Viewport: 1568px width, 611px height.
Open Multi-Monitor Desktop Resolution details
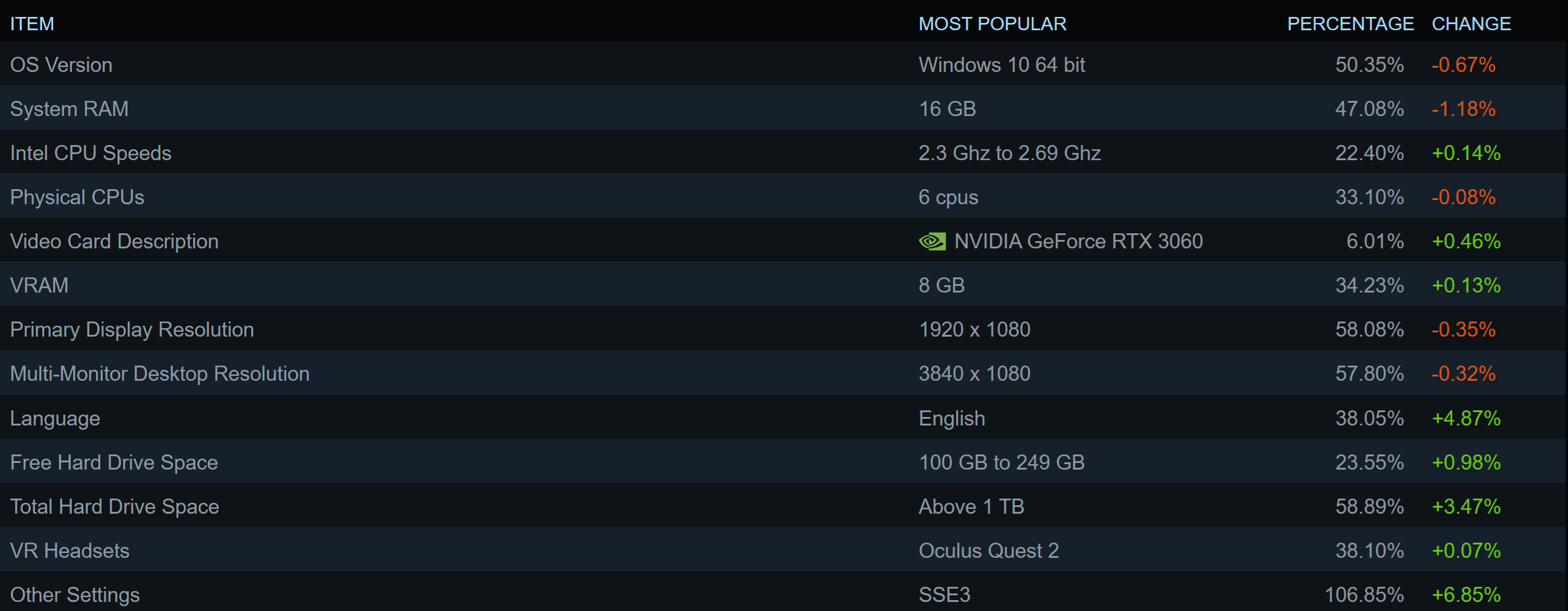pyautogui.click(x=159, y=373)
